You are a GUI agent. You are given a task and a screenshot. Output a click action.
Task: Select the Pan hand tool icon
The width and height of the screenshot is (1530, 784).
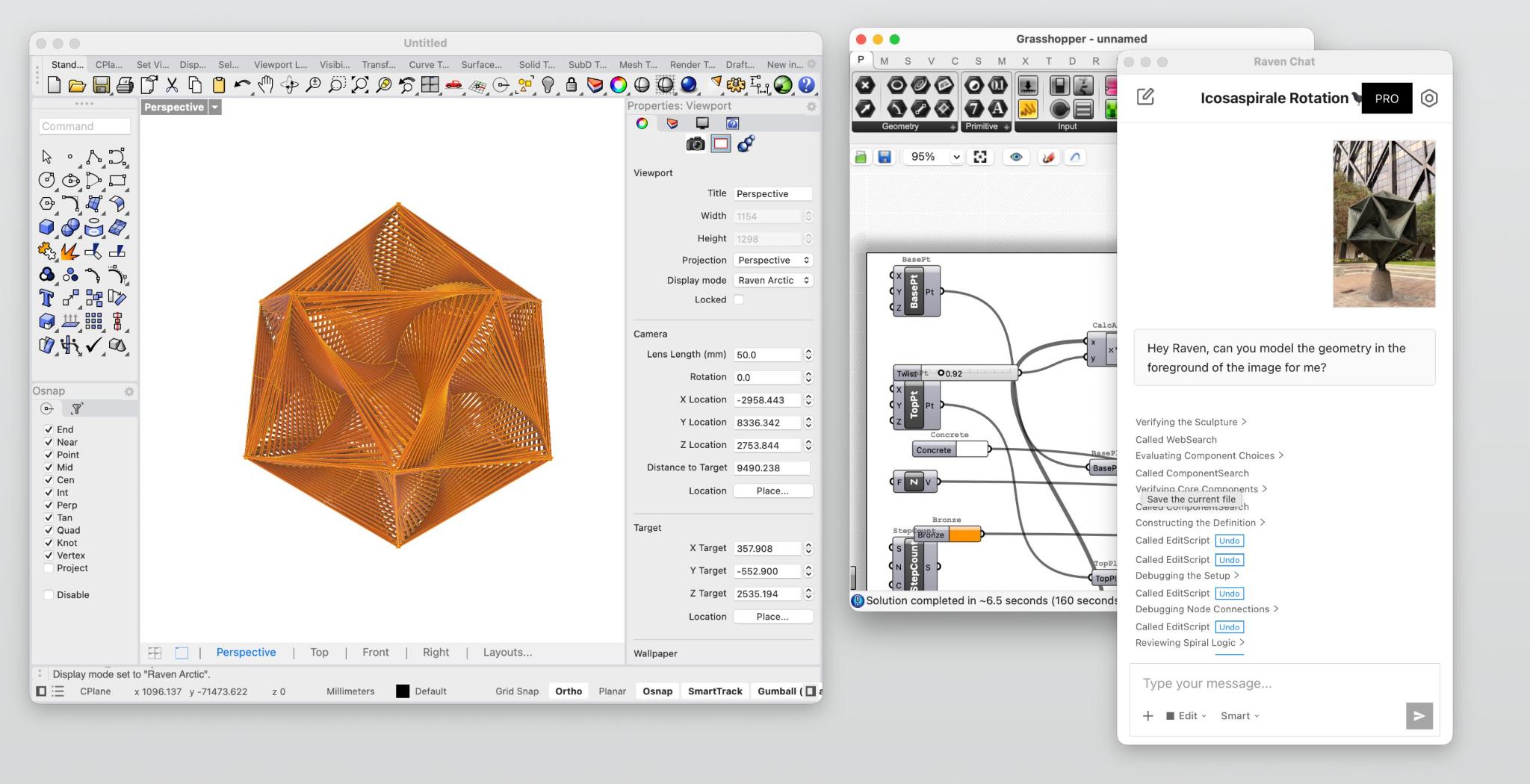[x=265, y=85]
